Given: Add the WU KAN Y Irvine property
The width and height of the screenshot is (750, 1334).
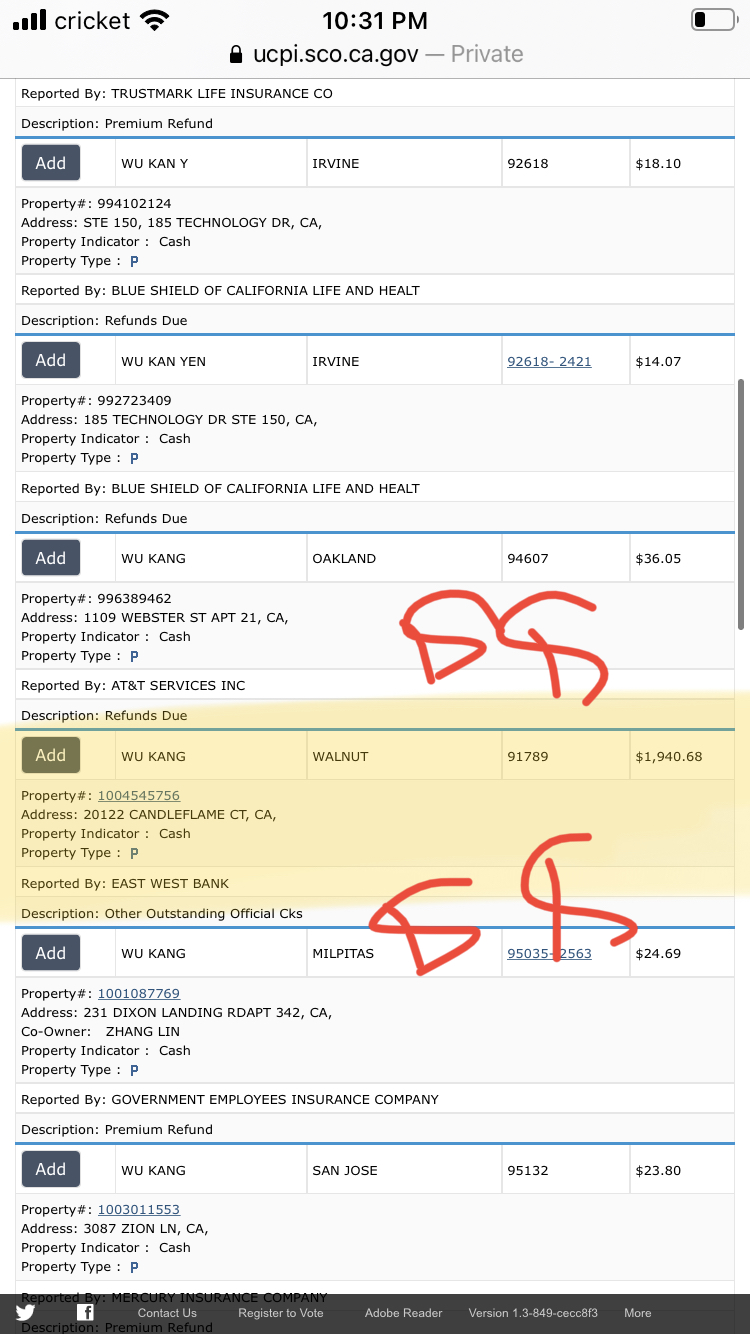Looking at the screenshot, I should click(51, 163).
